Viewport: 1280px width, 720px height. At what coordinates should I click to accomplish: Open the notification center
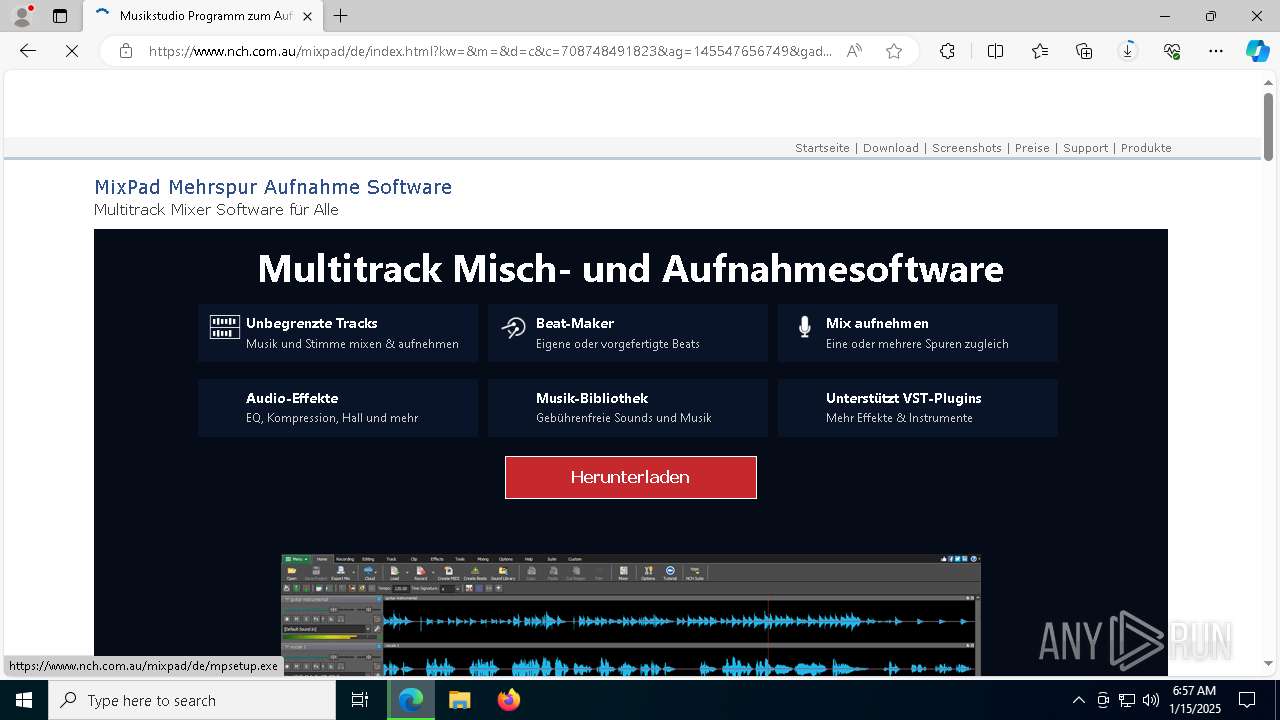click(1247, 700)
